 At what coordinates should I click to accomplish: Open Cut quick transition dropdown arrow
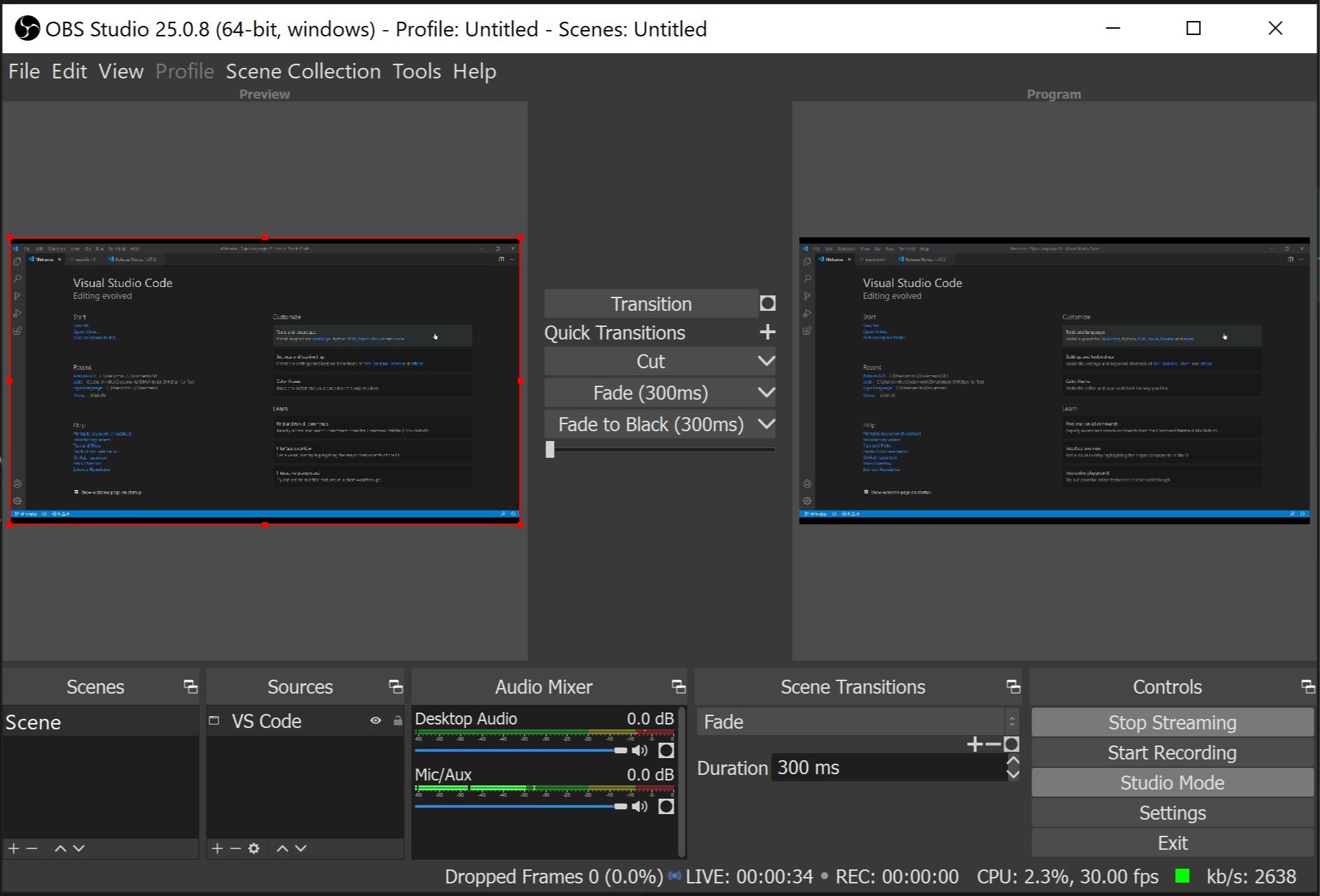point(766,361)
